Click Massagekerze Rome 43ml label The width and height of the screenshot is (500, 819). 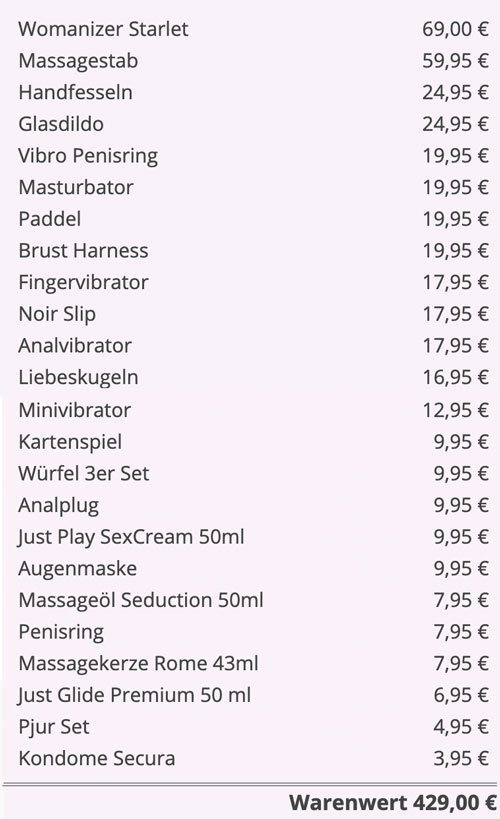(138, 663)
